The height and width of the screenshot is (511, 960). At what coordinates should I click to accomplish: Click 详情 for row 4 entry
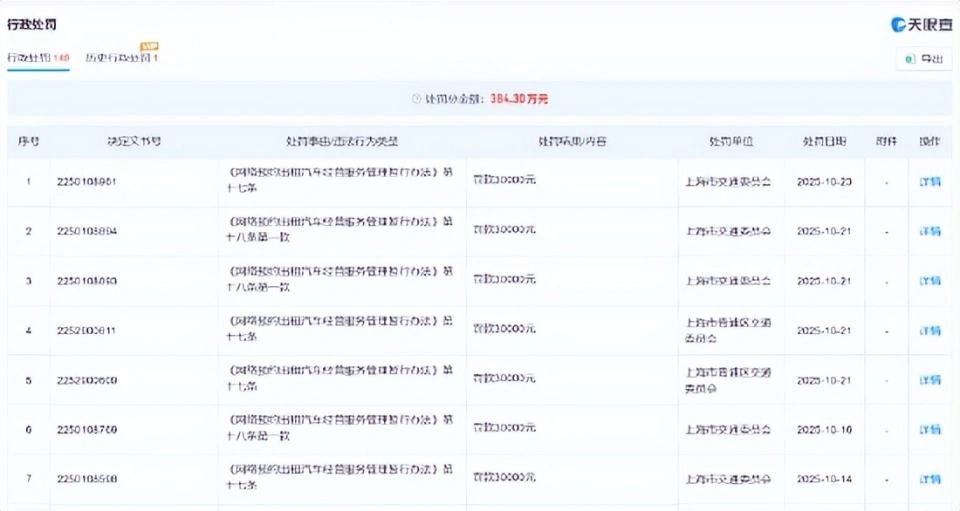click(929, 330)
